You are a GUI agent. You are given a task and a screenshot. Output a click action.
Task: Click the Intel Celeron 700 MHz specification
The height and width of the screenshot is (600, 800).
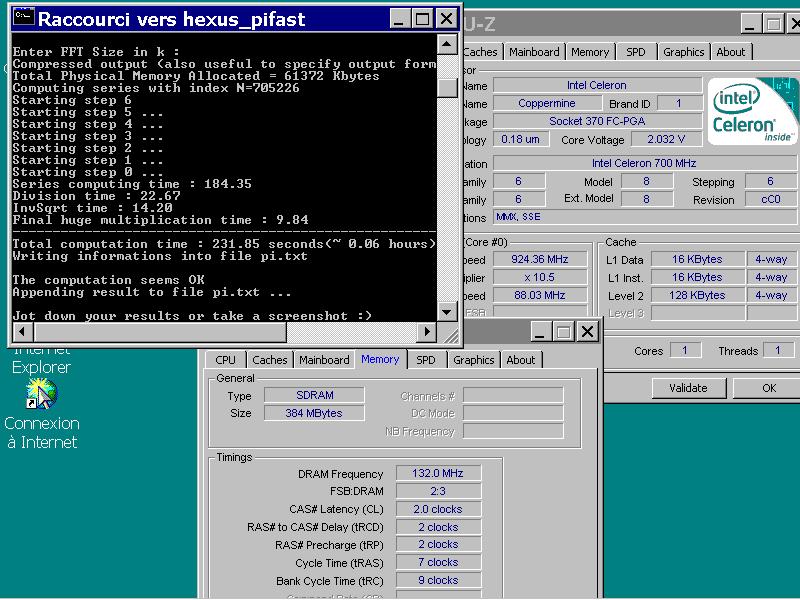click(x=644, y=163)
